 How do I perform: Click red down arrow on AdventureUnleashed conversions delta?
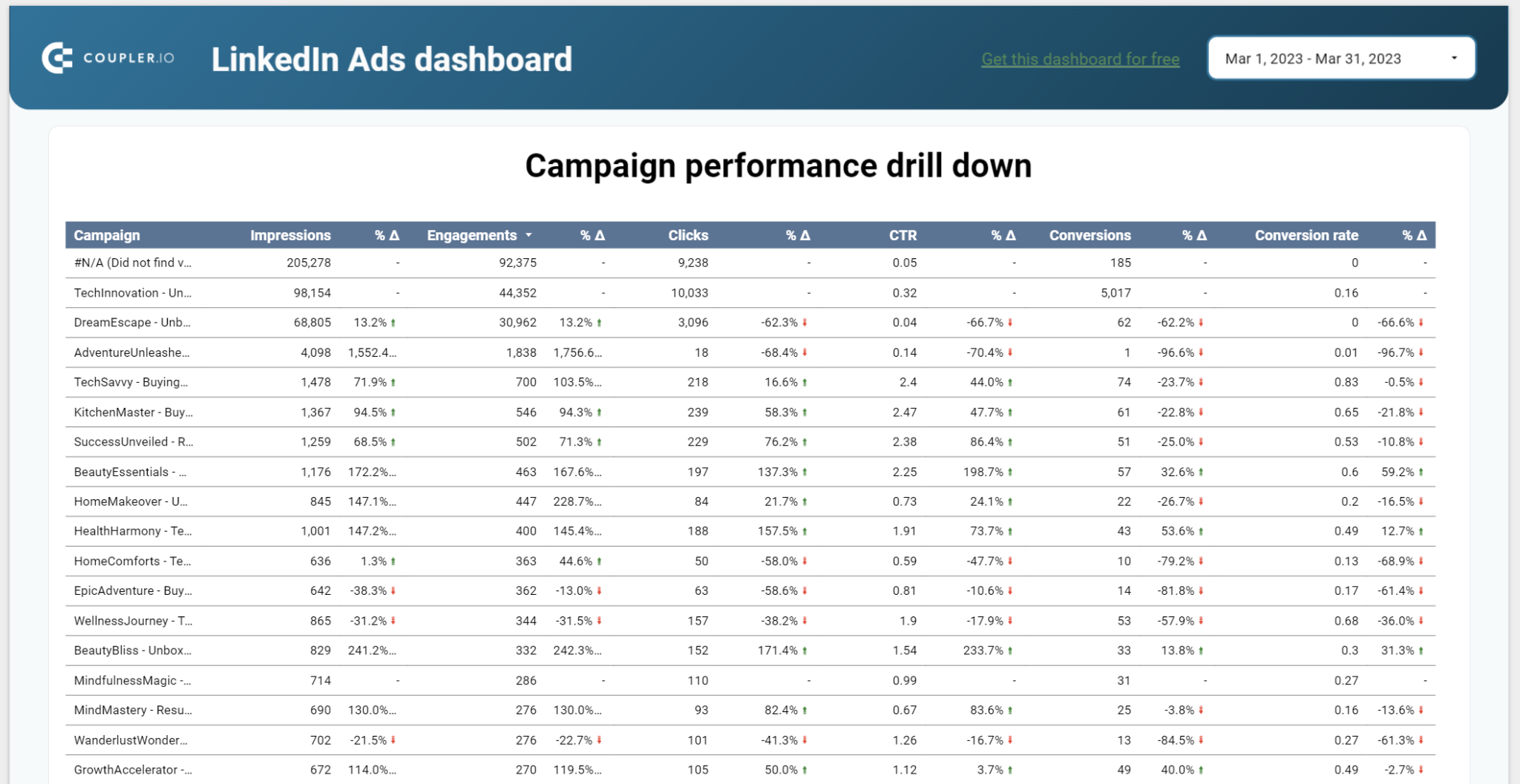pos(1200,352)
